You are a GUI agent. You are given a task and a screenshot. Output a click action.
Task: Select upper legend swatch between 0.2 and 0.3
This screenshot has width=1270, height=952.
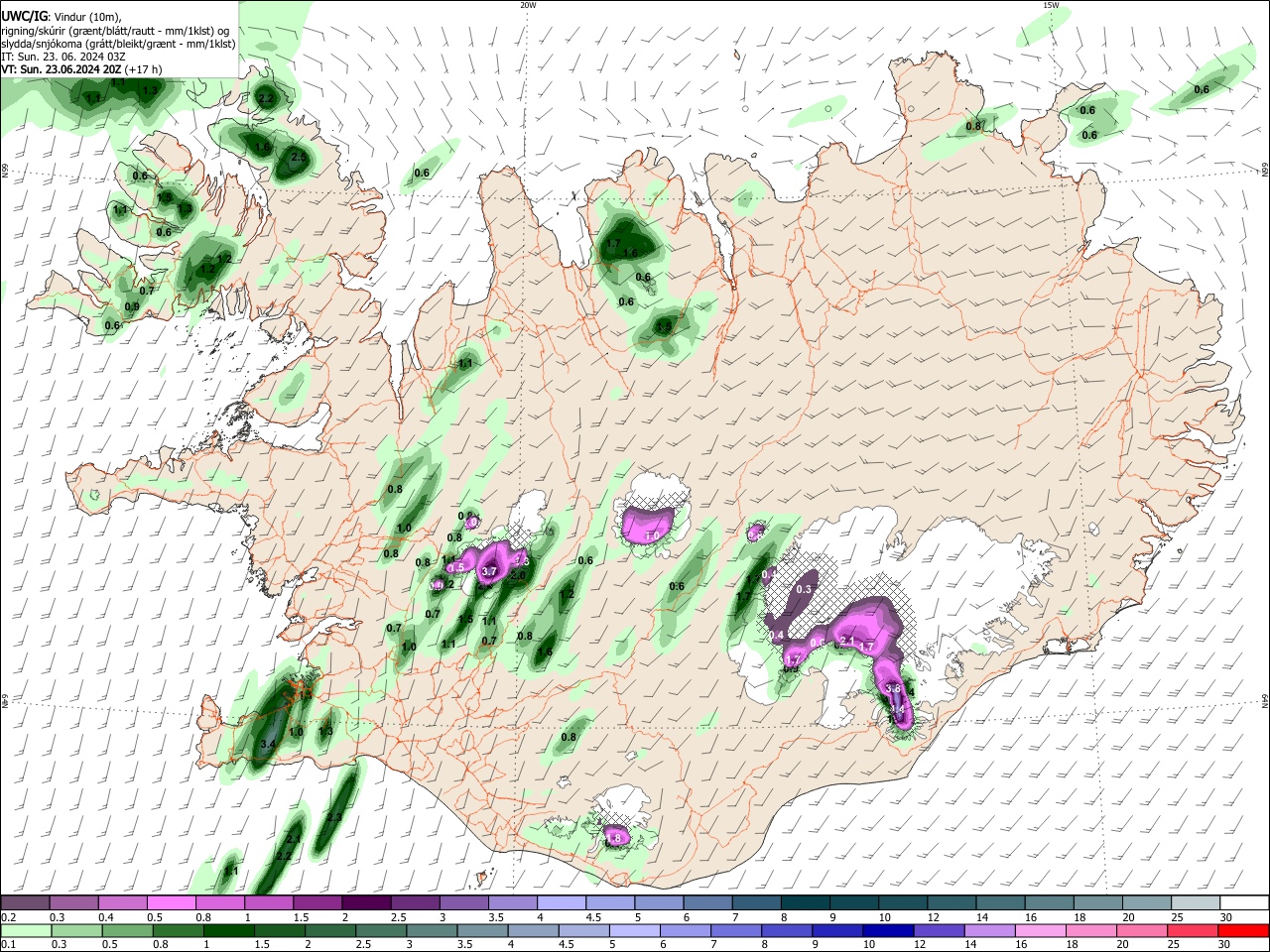26,903
